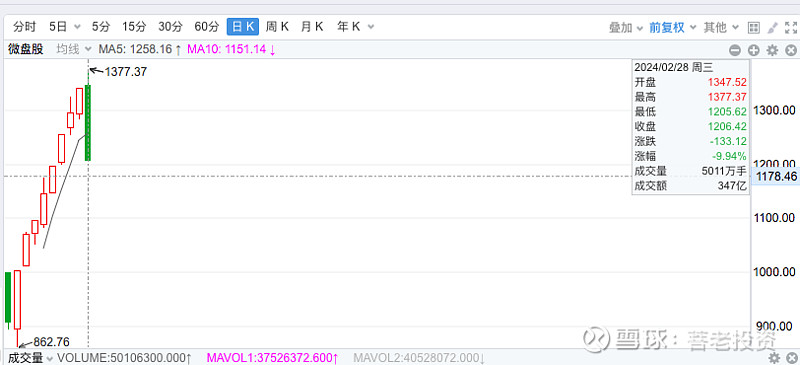800x365 pixels.
Task: Close the 成交量 volume panel
Action: click(792, 357)
